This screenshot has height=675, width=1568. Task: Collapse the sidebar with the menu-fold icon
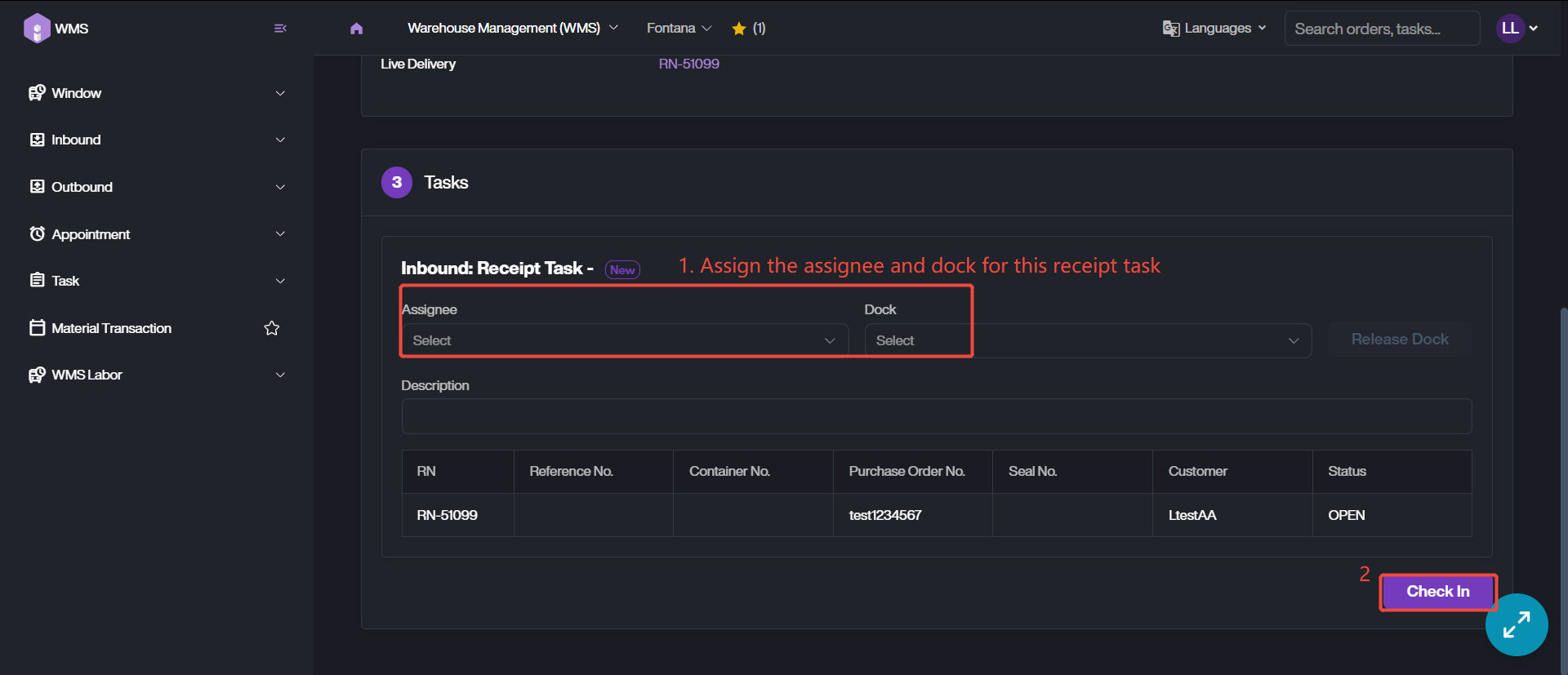(280, 29)
